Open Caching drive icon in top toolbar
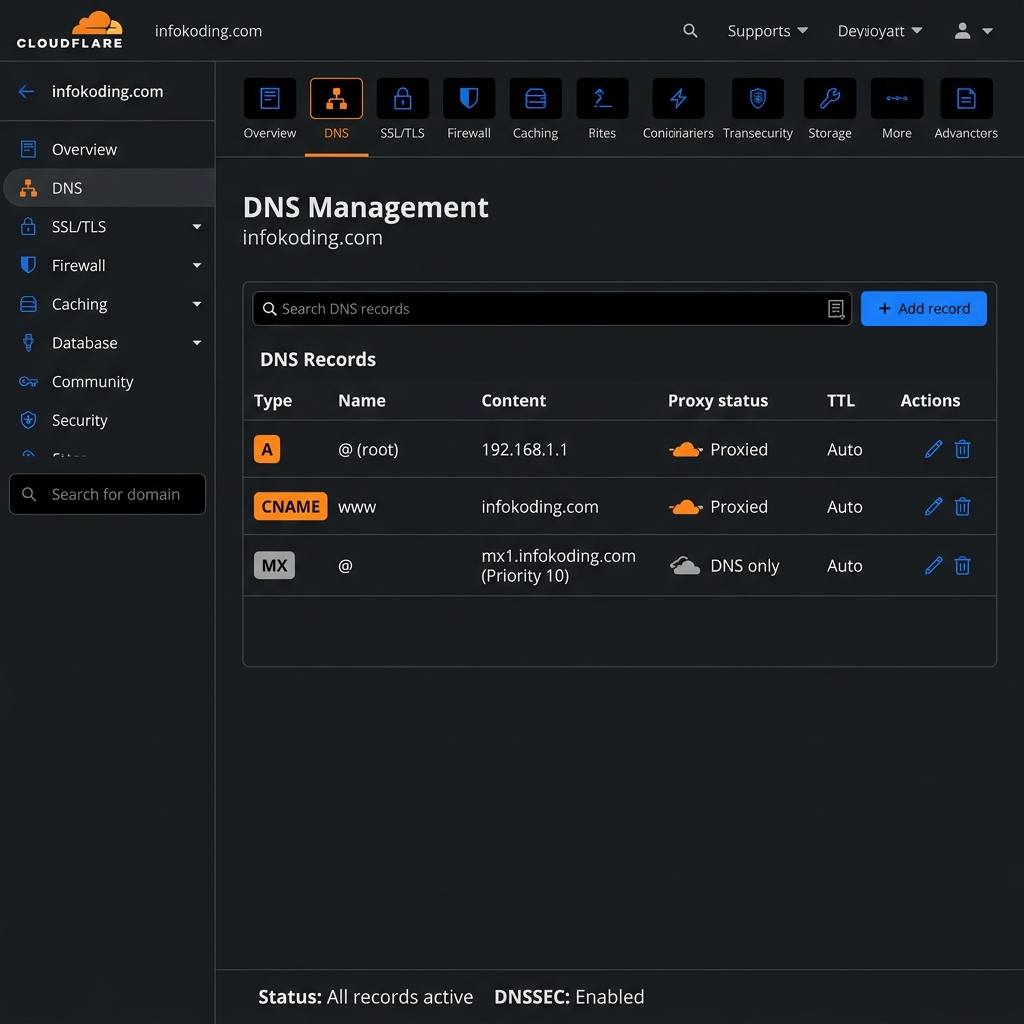The height and width of the screenshot is (1024, 1024). (536, 99)
